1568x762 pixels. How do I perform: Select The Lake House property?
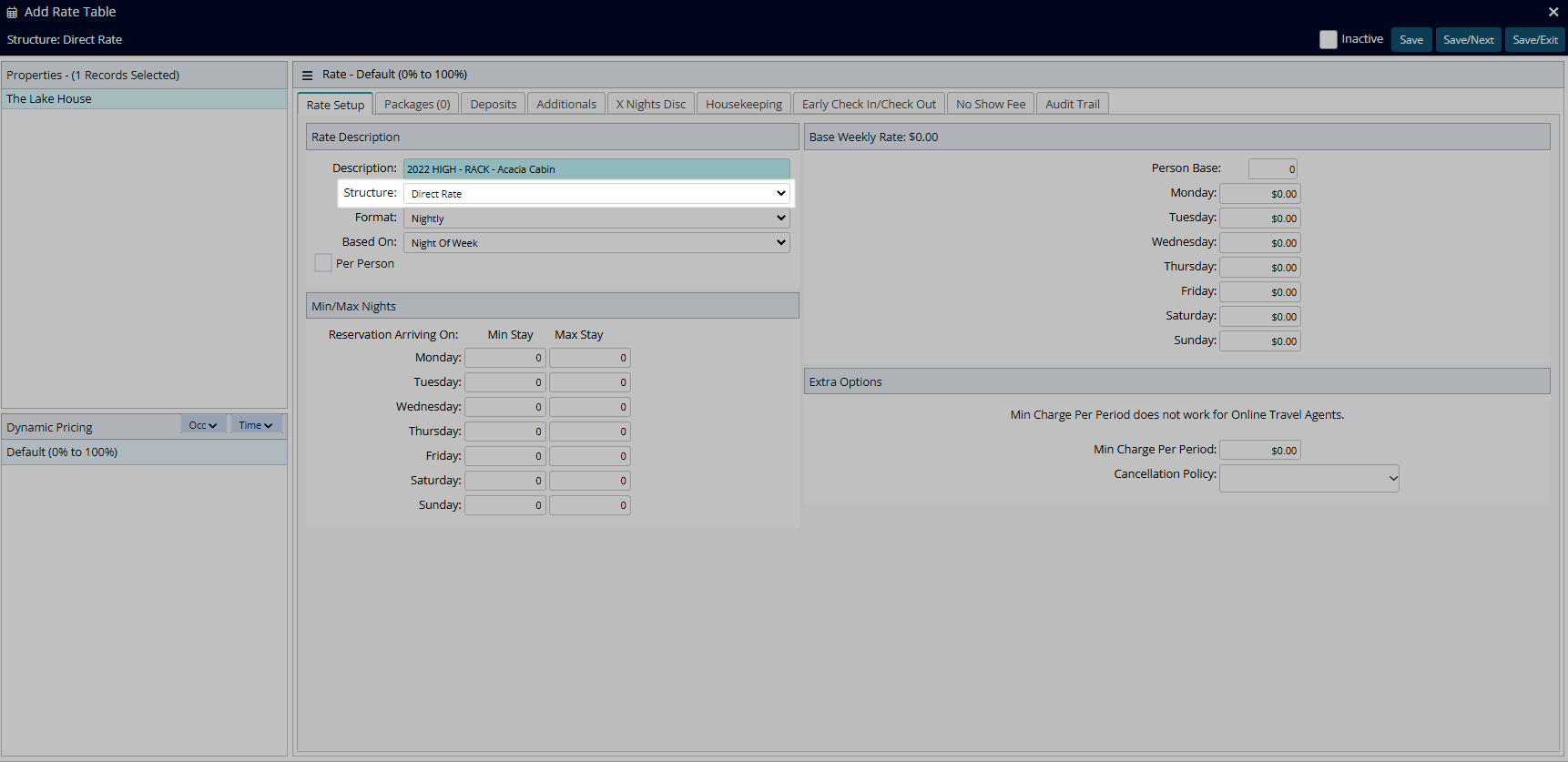tap(144, 98)
